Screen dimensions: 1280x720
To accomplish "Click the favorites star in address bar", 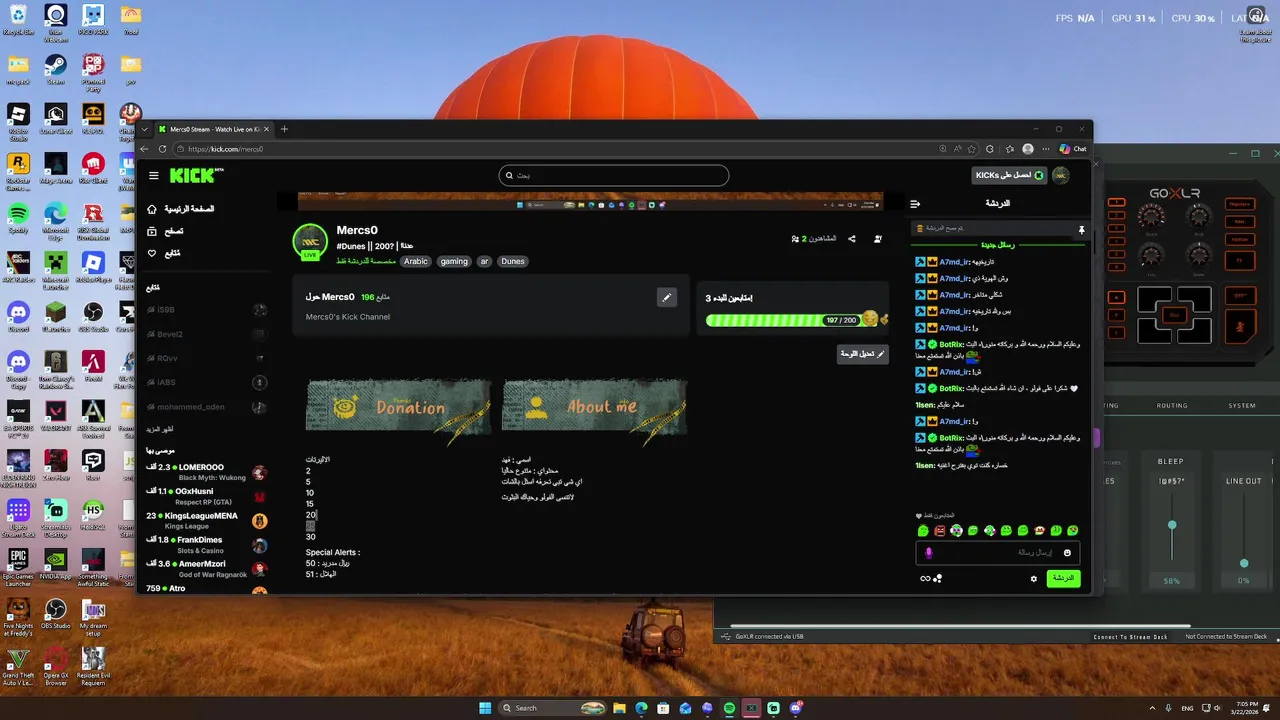I will pyautogui.click(x=973, y=149).
